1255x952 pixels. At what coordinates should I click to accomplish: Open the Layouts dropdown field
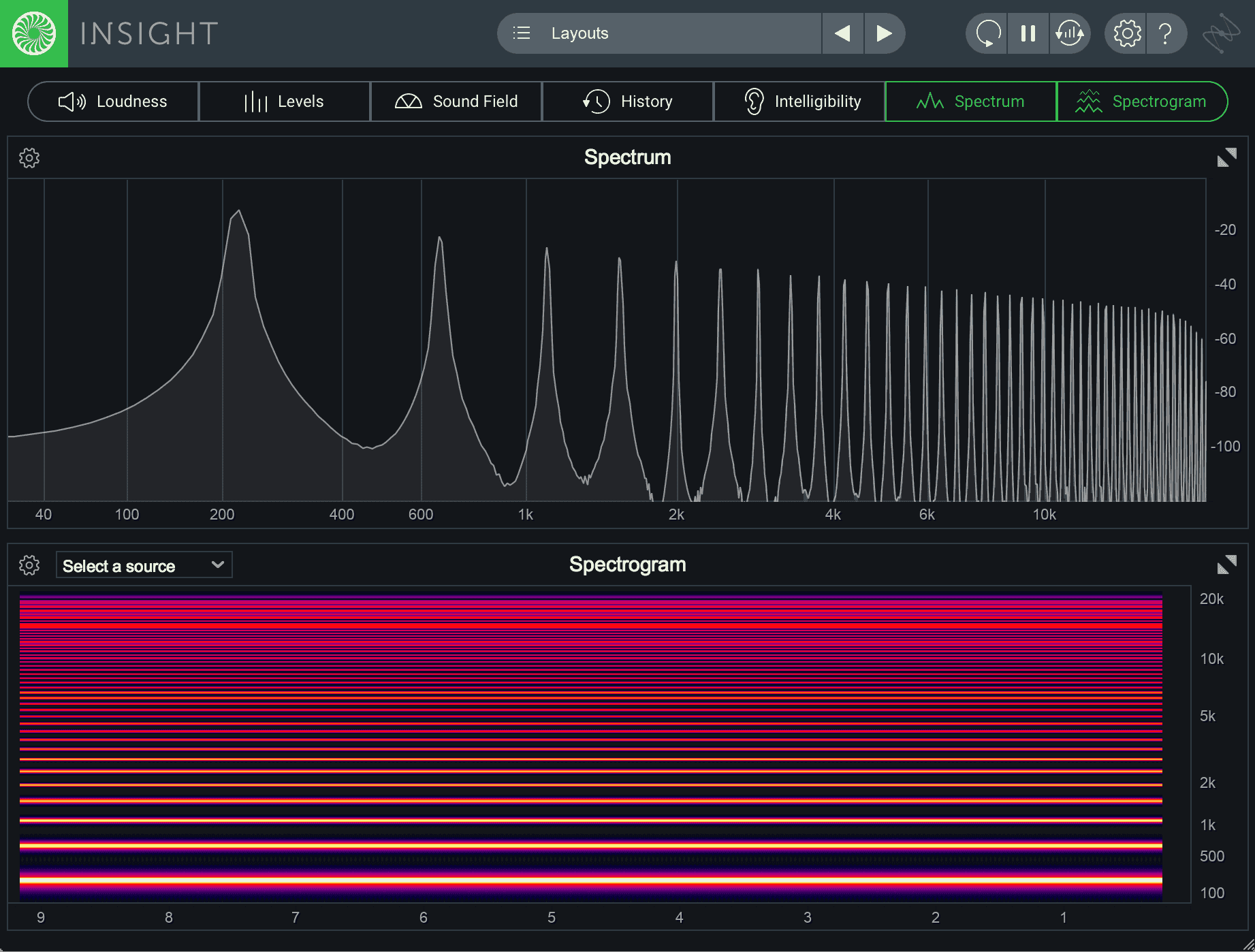coord(659,33)
